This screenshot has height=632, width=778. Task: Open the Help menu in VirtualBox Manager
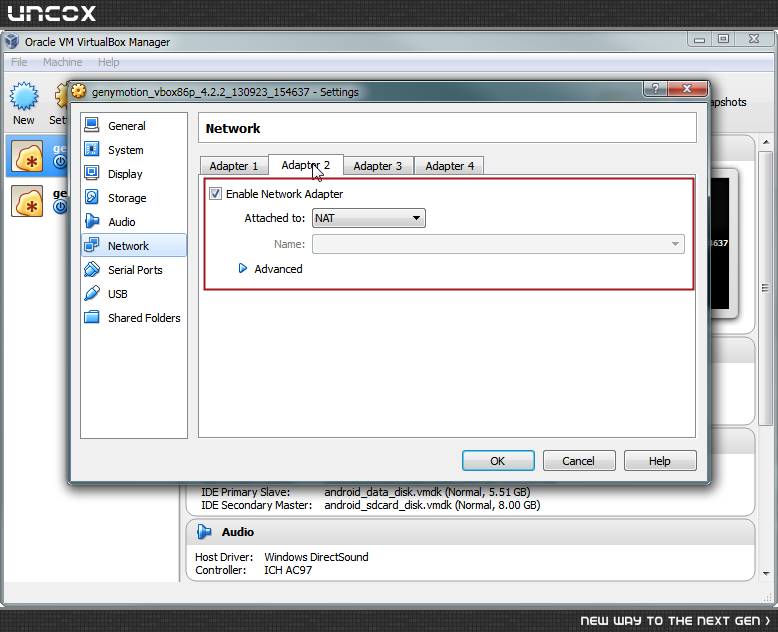point(108,62)
